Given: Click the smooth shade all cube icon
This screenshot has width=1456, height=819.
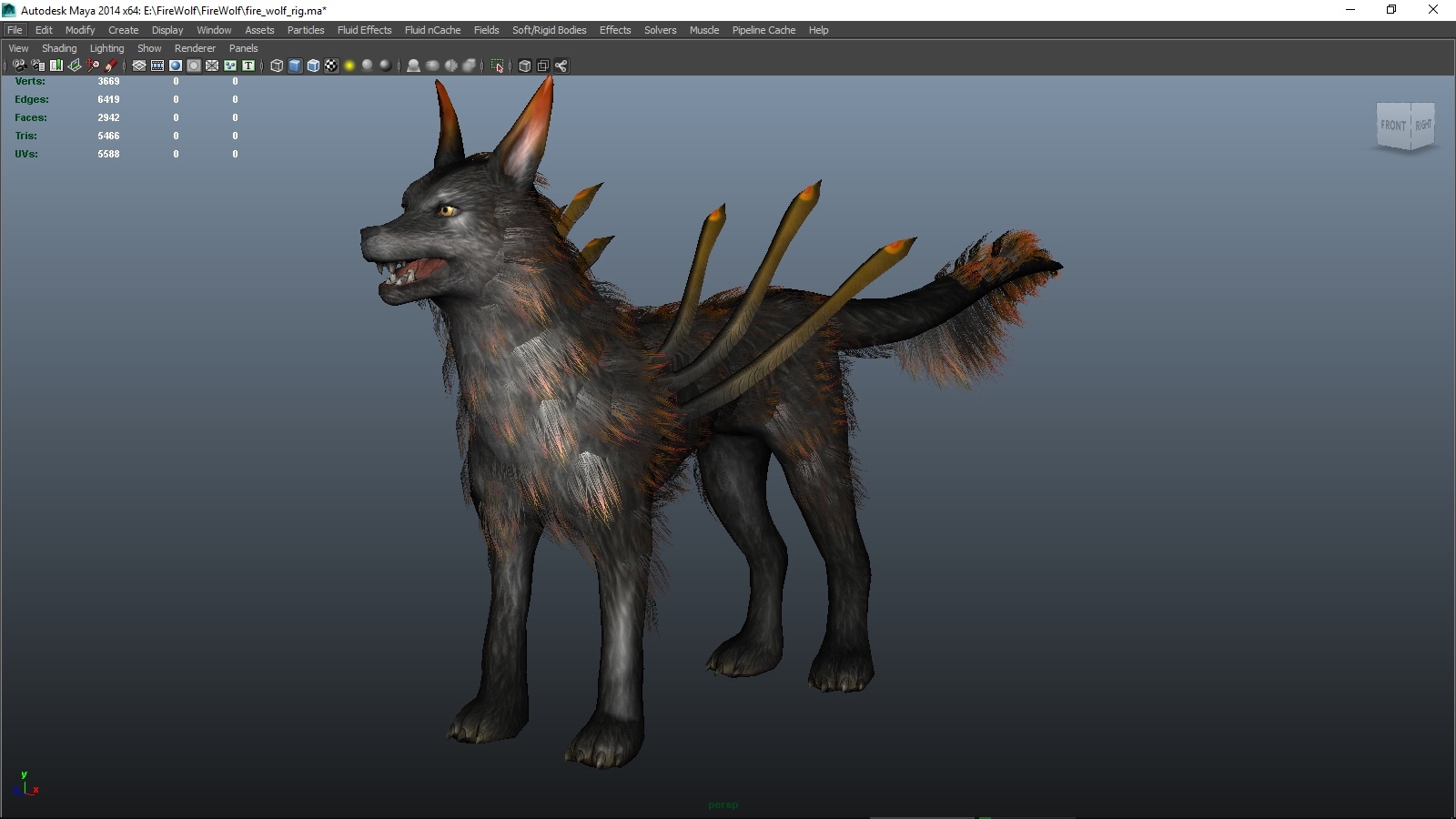Looking at the screenshot, I should click(x=293, y=65).
